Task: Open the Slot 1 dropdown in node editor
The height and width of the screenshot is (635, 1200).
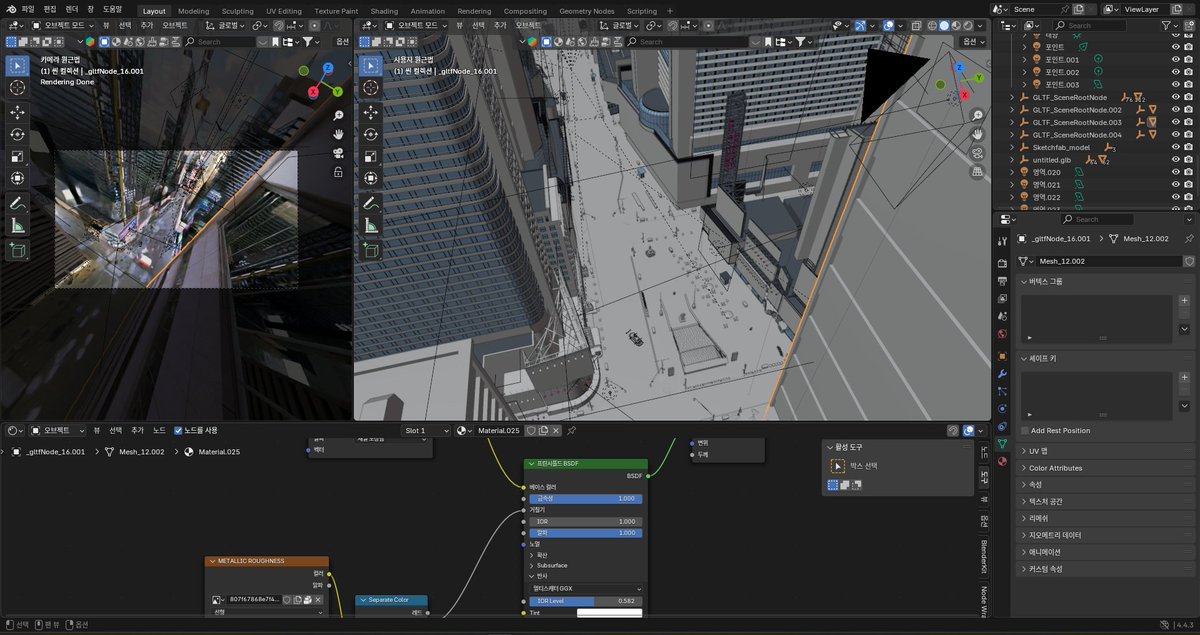Action: click(x=426, y=430)
